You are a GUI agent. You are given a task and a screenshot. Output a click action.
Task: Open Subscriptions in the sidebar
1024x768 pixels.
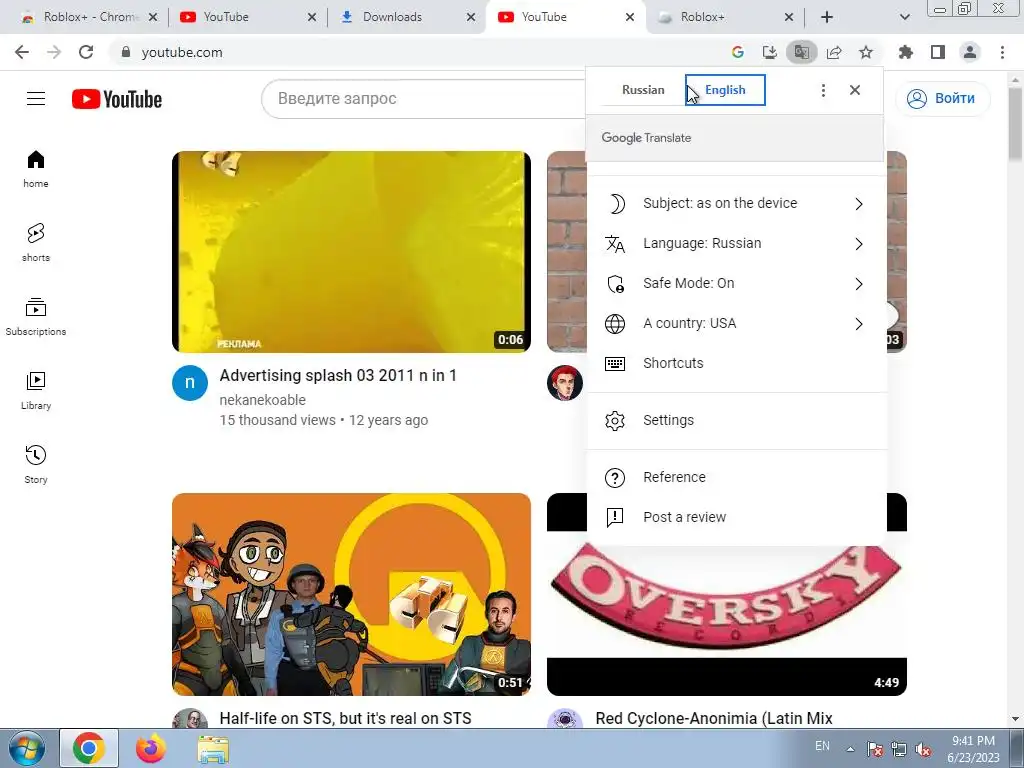coord(36,317)
